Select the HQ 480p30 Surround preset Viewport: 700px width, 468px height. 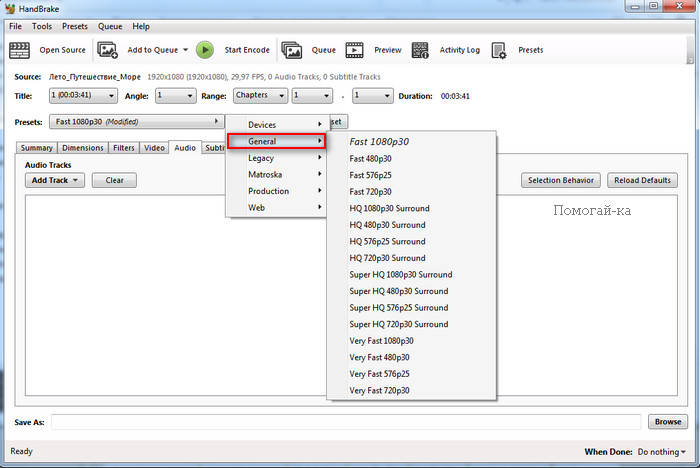411,225
